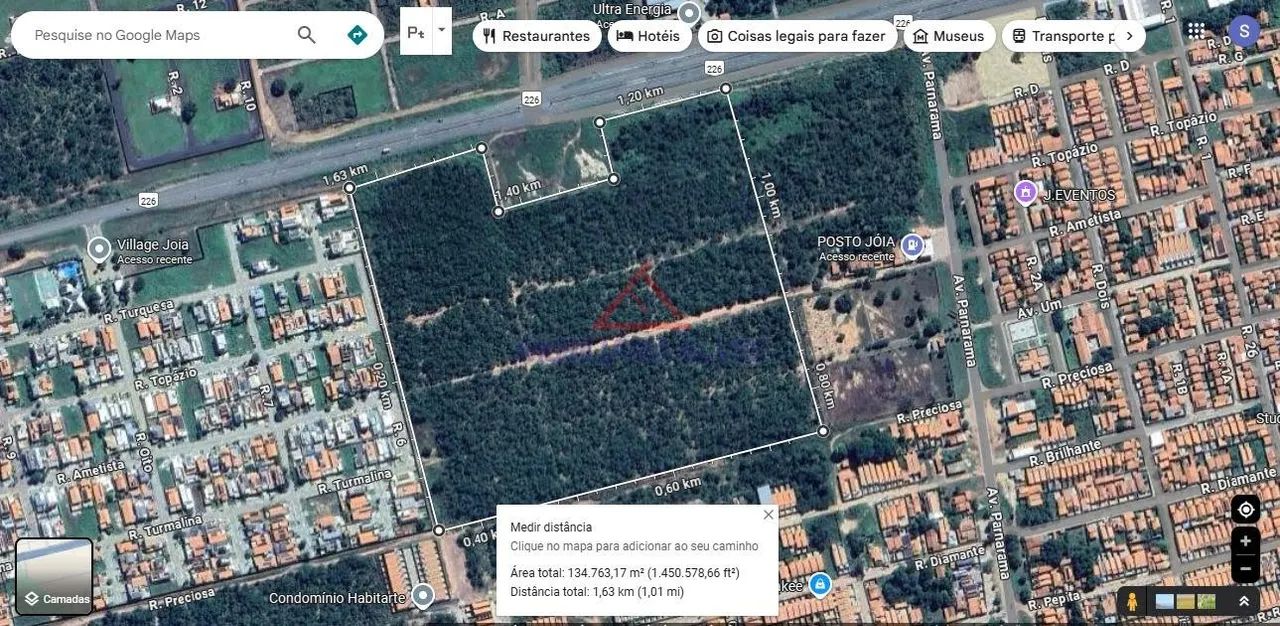Click the '1,00 km' distance label
This screenshot has height=626, width=1280.
coord(771,195)
